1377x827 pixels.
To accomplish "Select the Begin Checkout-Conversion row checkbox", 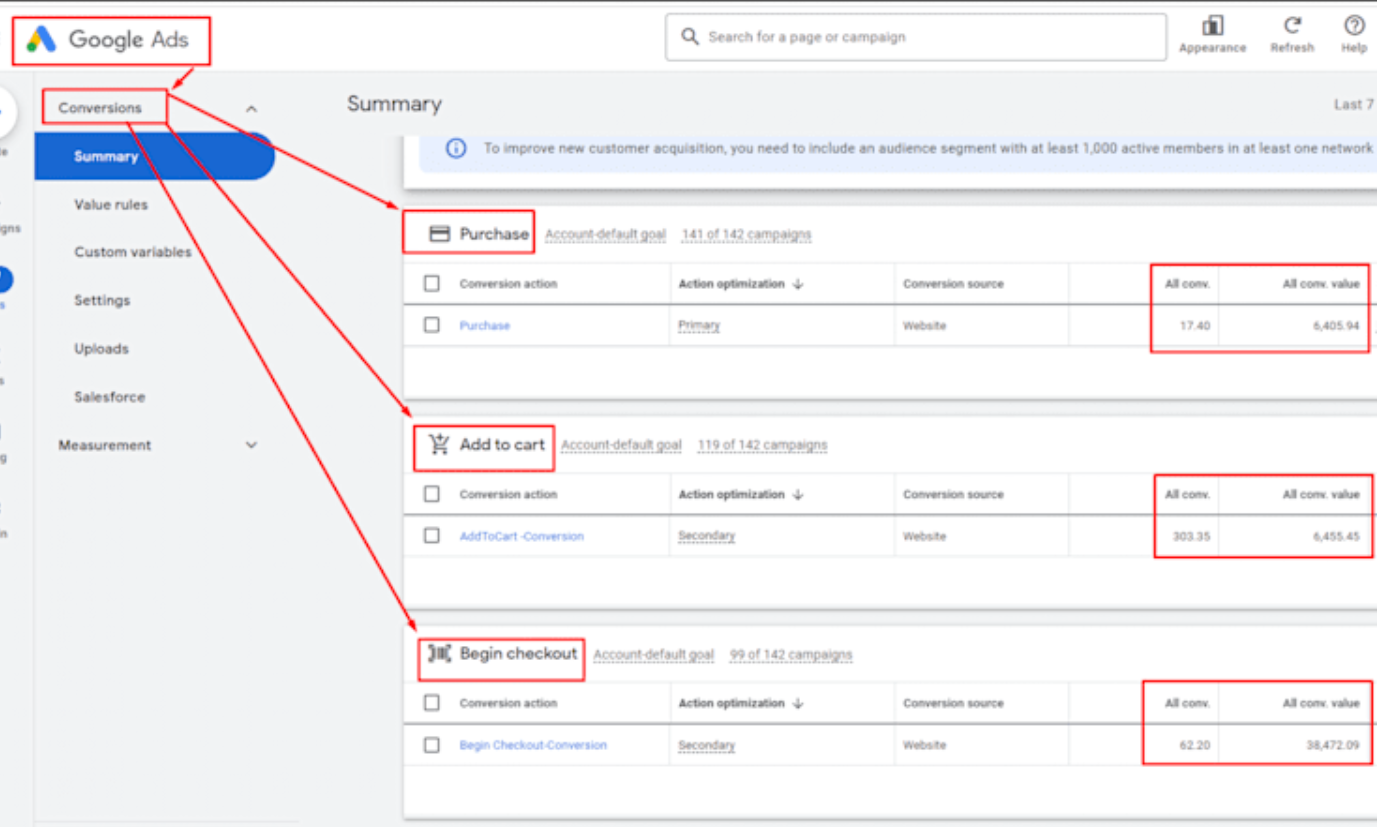I will pyautogui.click(x=432, y=745).
